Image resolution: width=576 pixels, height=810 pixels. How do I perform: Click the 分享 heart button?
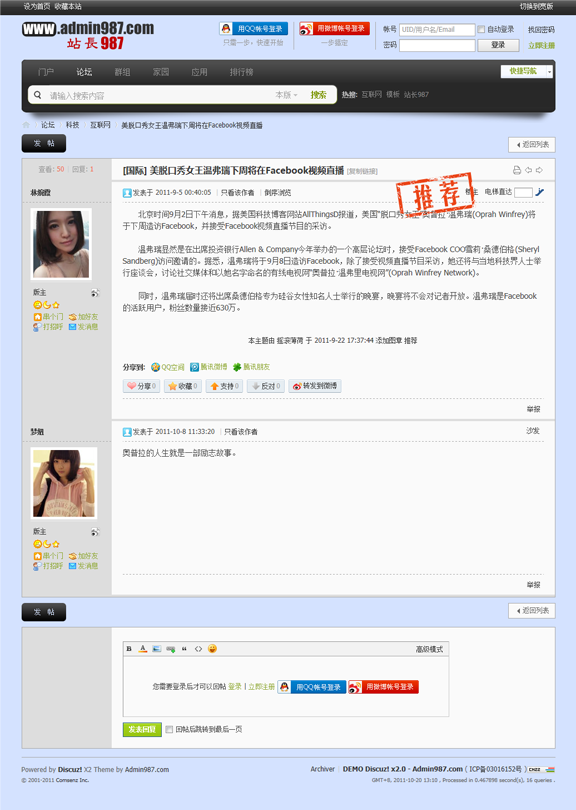[141, 386]
